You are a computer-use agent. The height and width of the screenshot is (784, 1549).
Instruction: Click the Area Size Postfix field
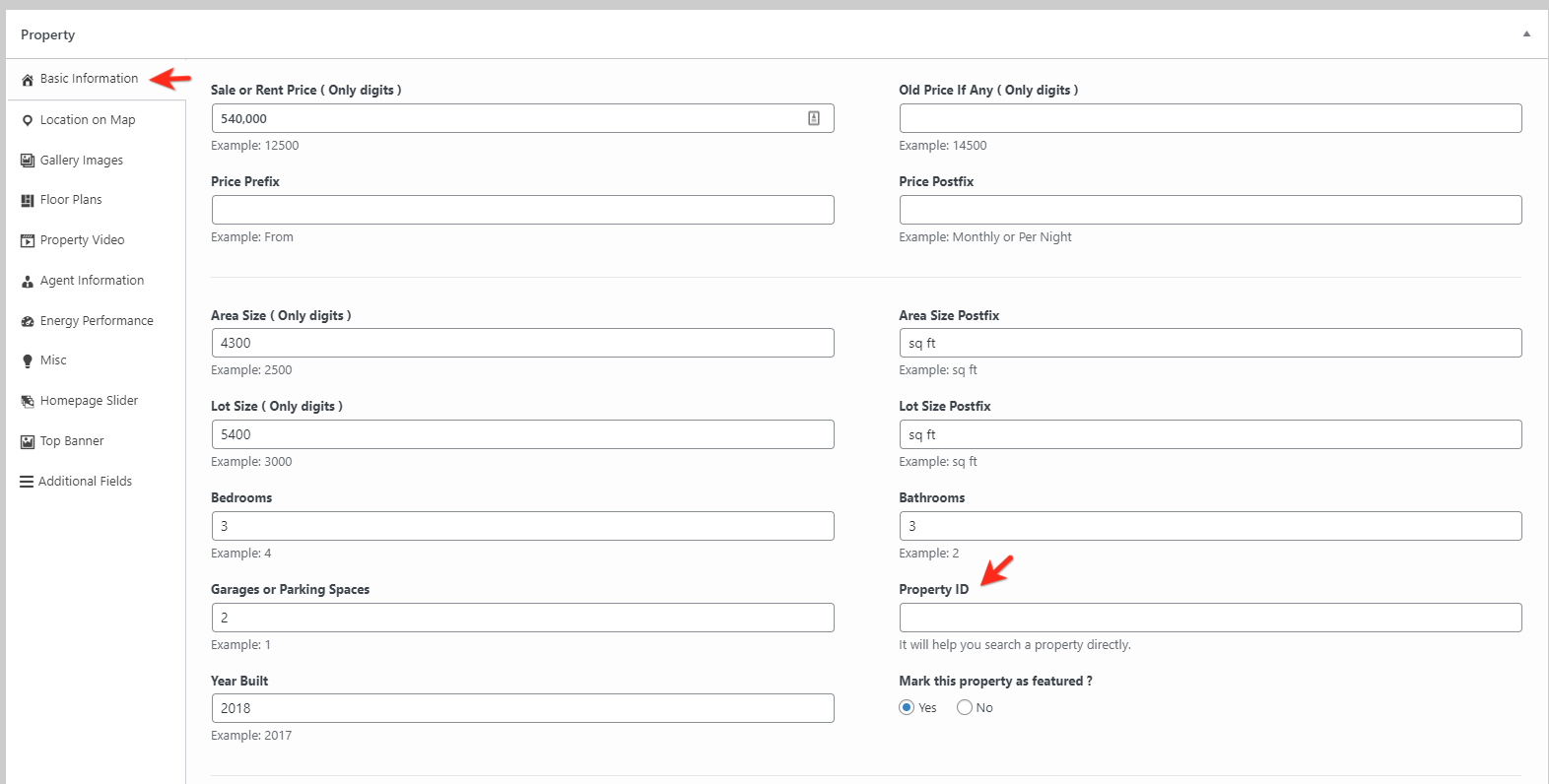pos(1210,343)
